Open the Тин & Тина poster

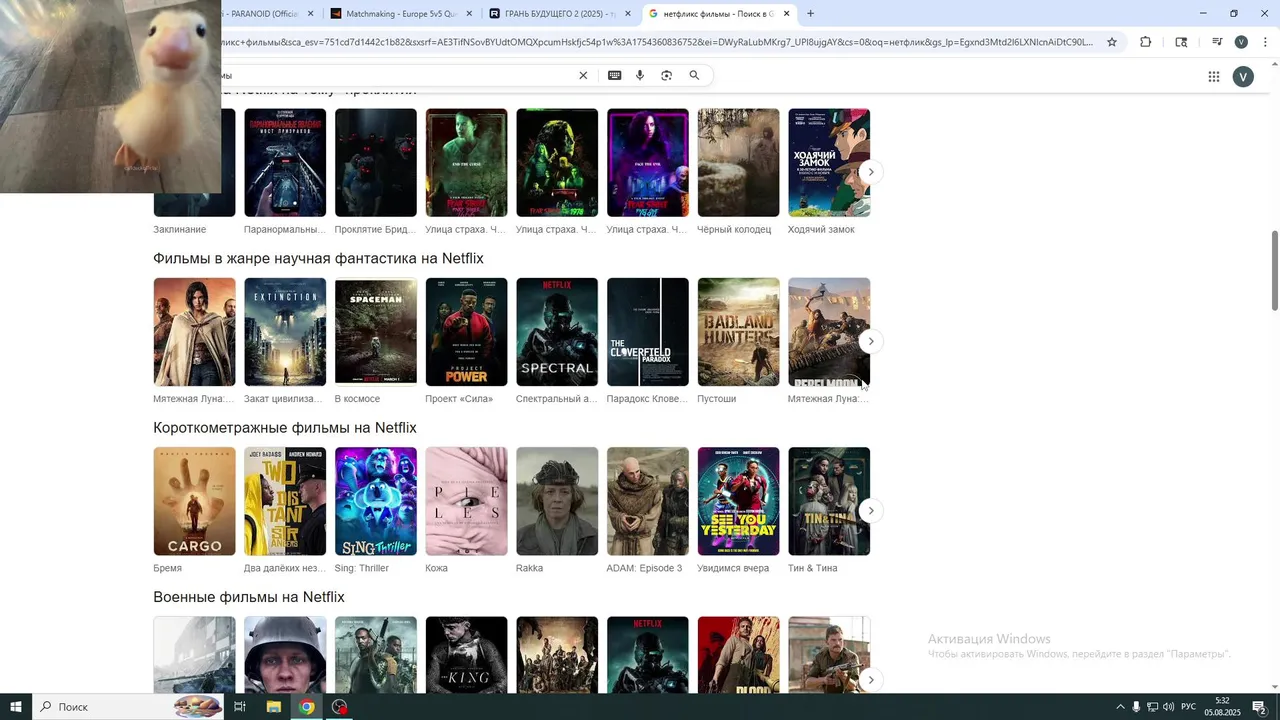[x=829, y=501]
